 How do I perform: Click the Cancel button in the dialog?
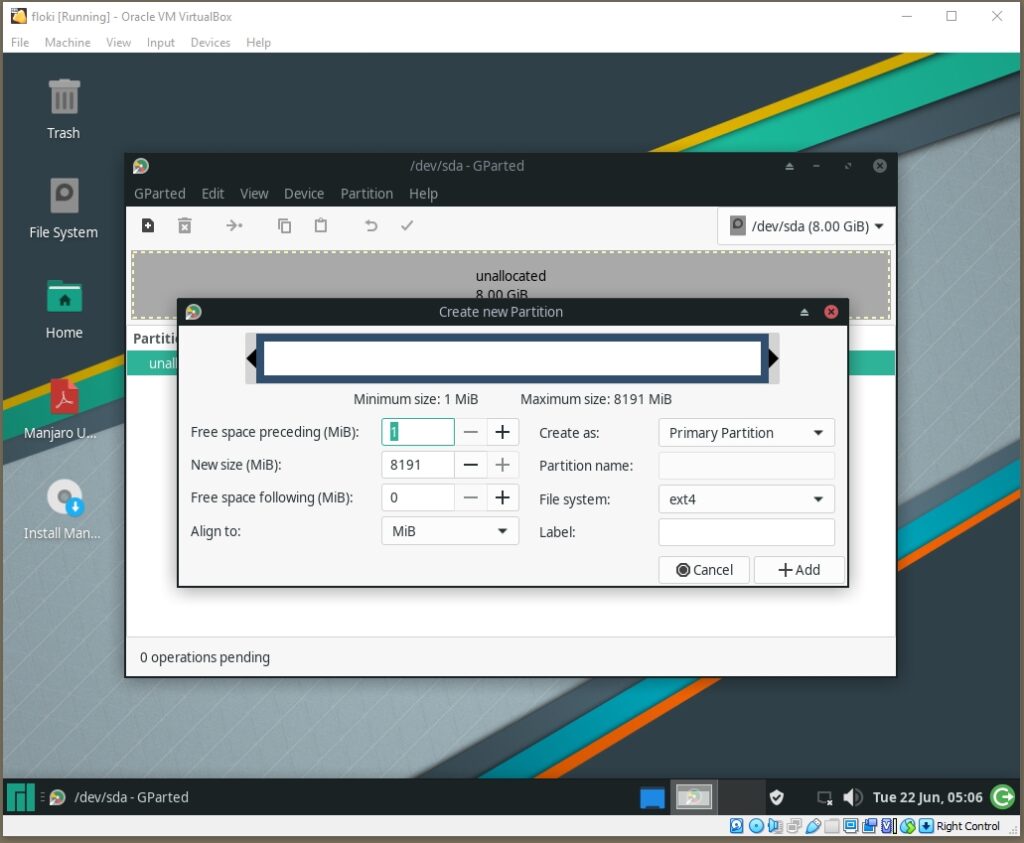coord(704,570)
